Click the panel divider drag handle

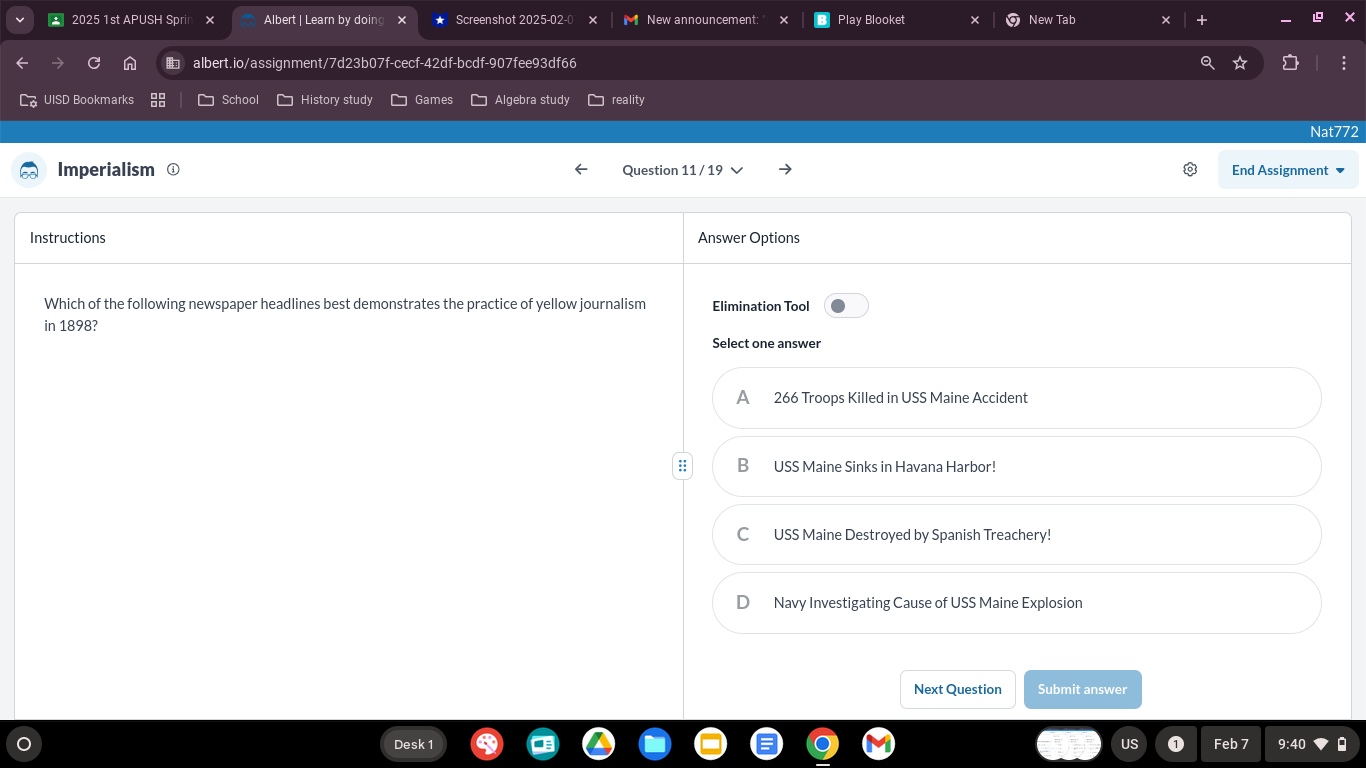pyautogui.click(x=683, y=466)
